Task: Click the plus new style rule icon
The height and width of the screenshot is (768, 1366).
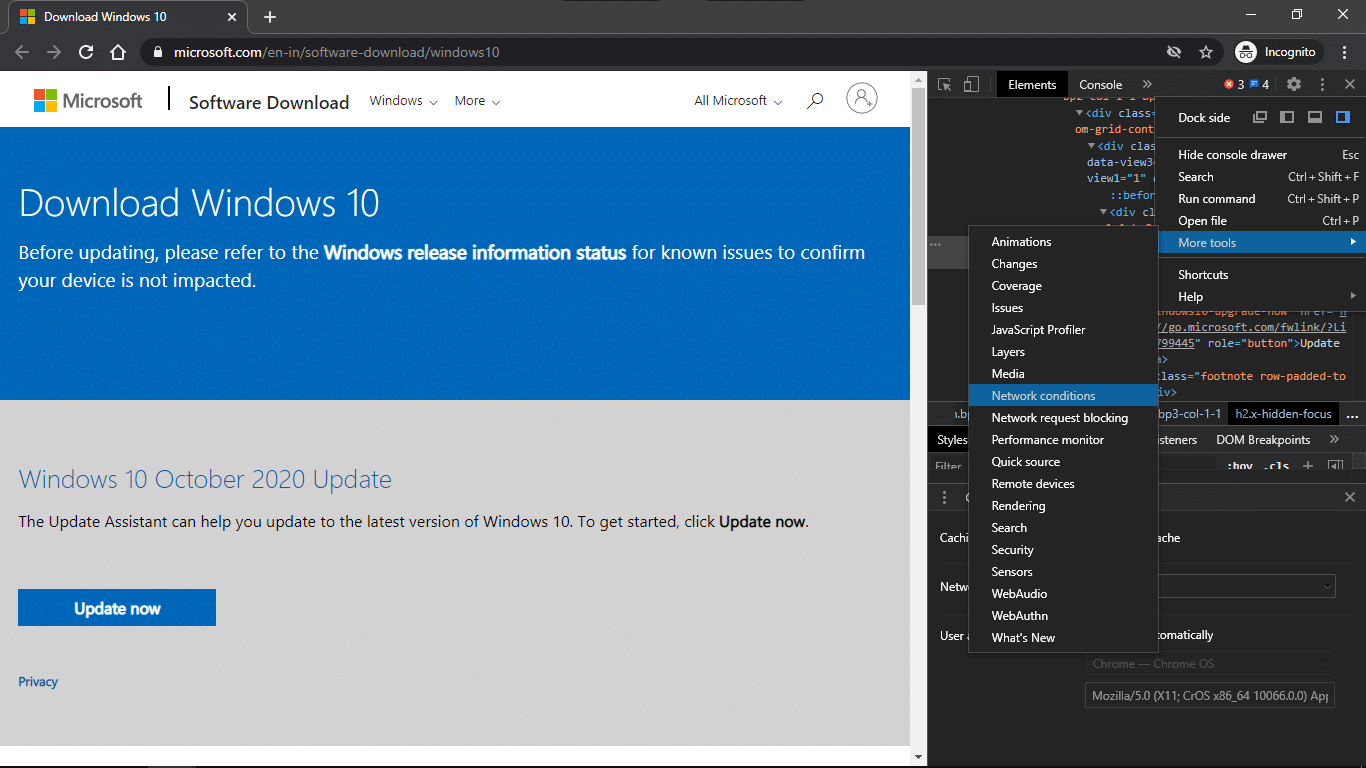Action: tap(1308, 466)
